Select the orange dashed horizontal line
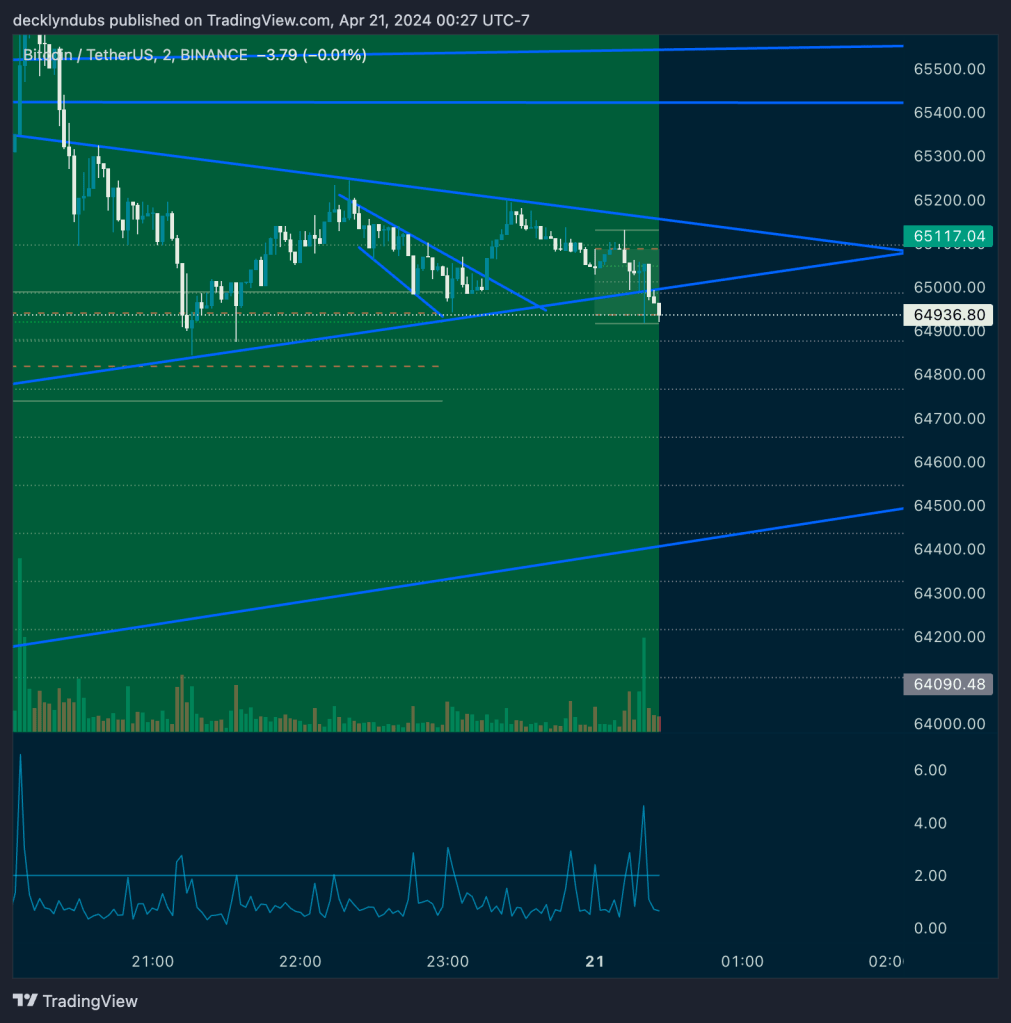Image resolution: width=1011 pixels, height=1023 pixels. [250, 366]
